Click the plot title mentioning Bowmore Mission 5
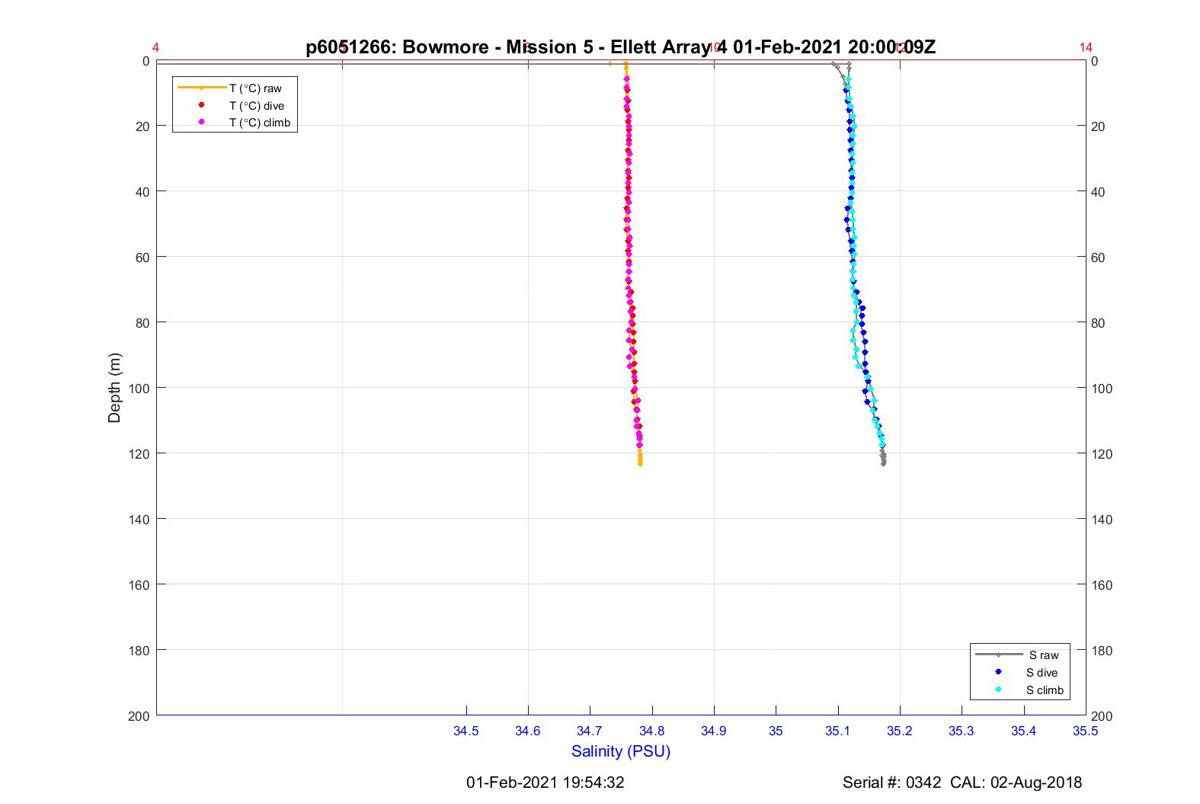Screen dimensions: 1200x804 click(x=621, y=47)
